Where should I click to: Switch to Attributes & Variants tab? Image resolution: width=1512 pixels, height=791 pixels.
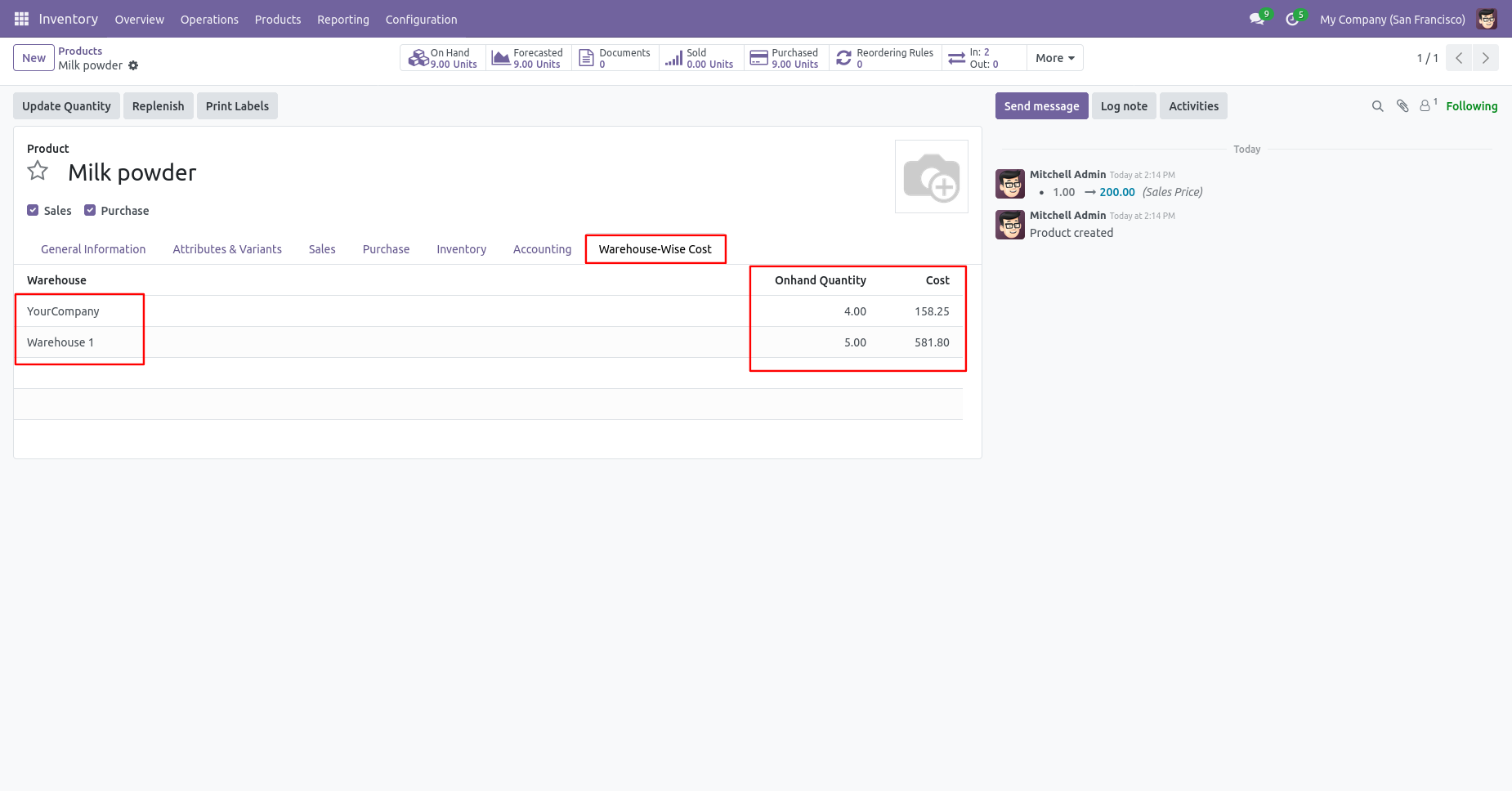tap(227, 249)
